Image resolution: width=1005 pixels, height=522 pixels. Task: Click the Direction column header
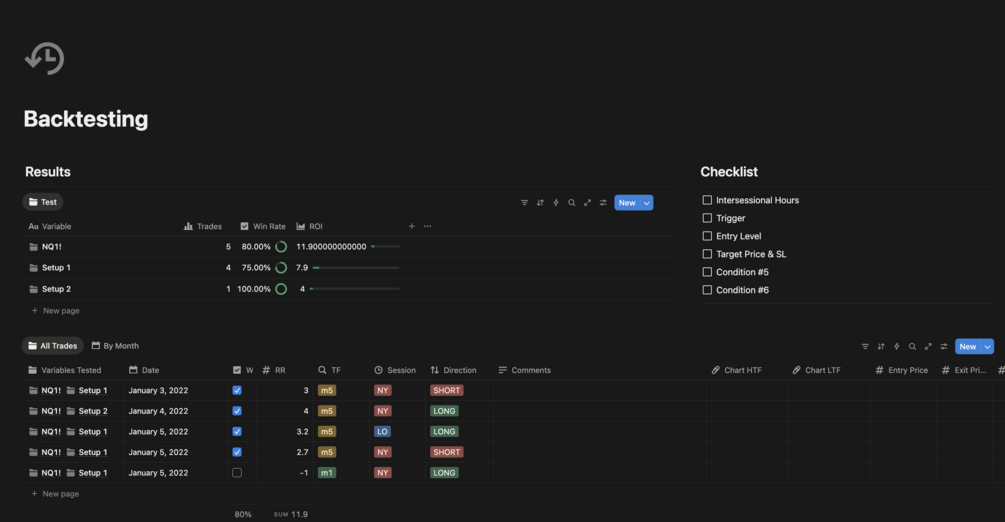pyautogui.click(x=453, y=370)
